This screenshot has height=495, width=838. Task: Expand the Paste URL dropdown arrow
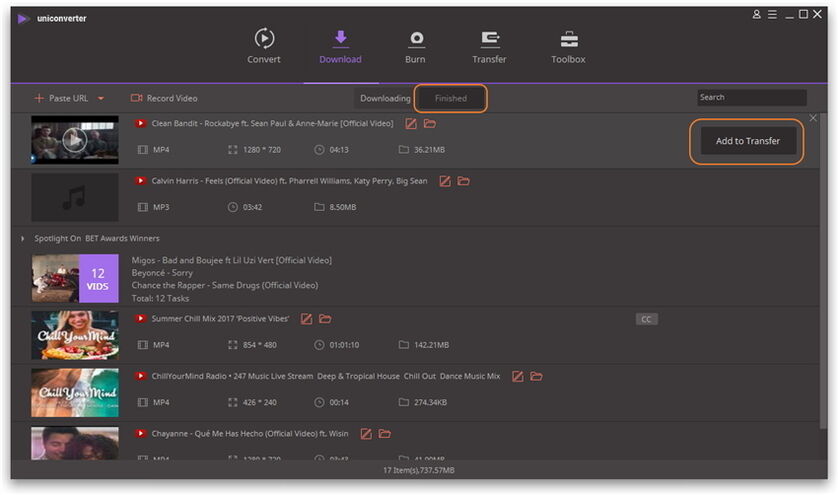100,99
